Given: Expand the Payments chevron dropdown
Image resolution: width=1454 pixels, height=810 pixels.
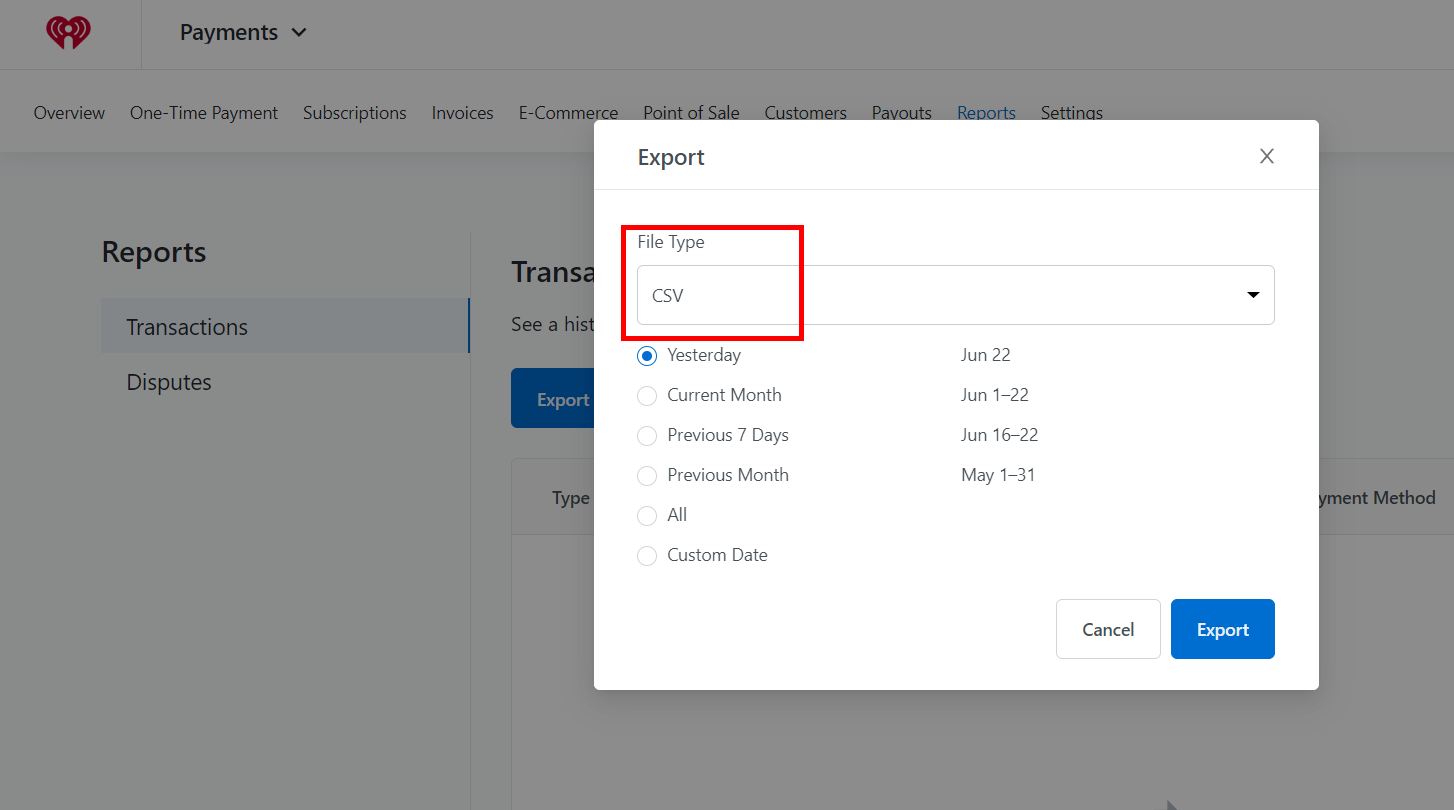Looking at the screenshot, I should tap(299, 33).
